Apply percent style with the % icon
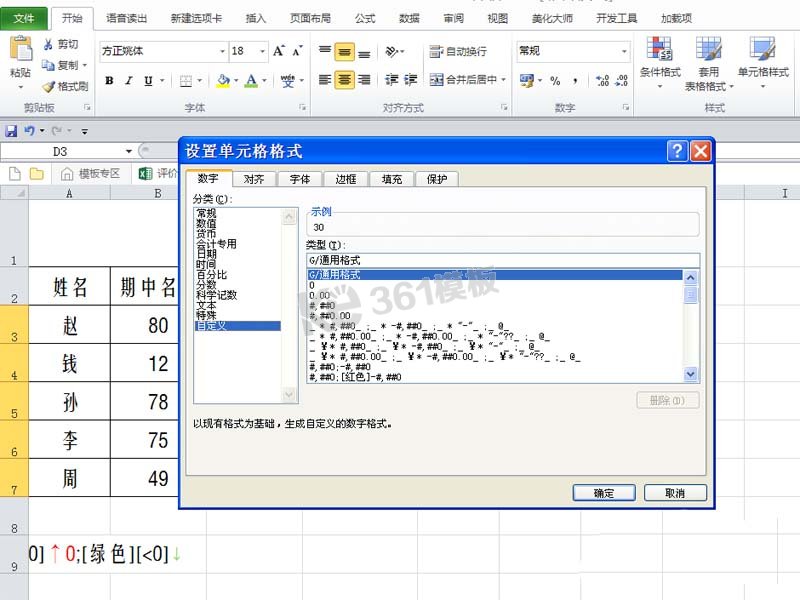The height and width of the screenshot is (600, 800). click(x=556, y=82)
